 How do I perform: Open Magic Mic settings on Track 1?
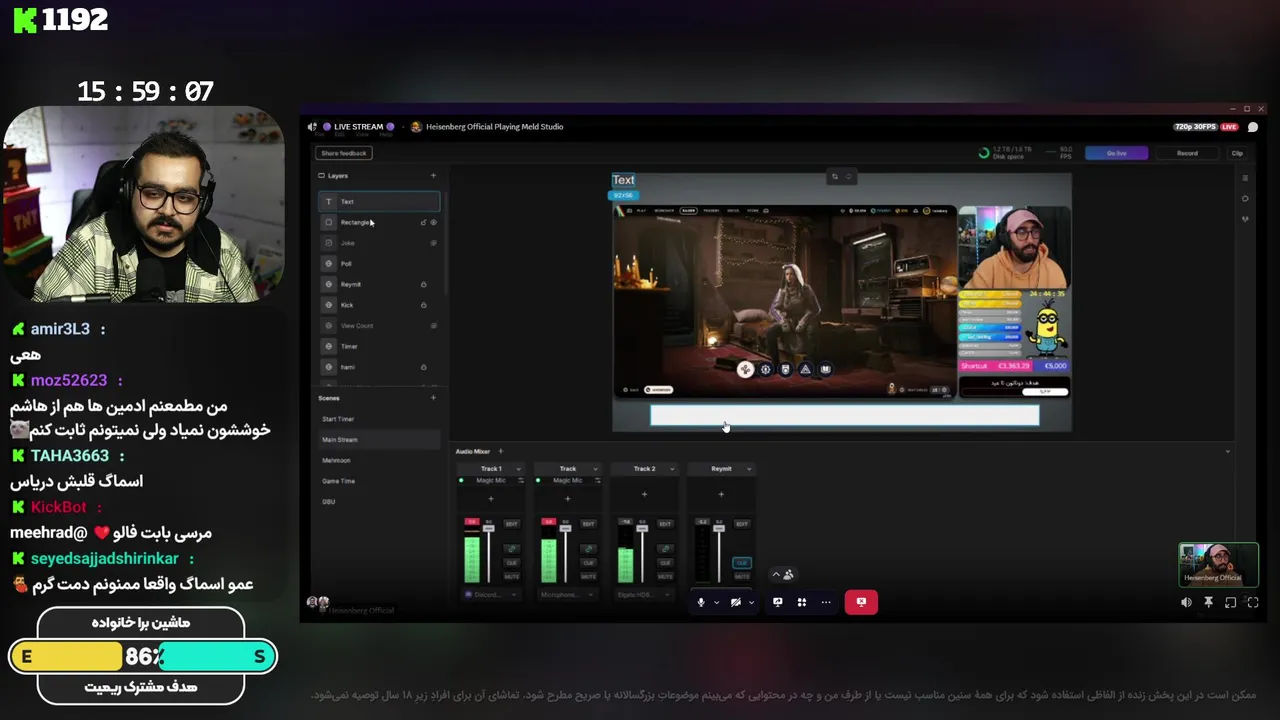[x=521, y=480]
